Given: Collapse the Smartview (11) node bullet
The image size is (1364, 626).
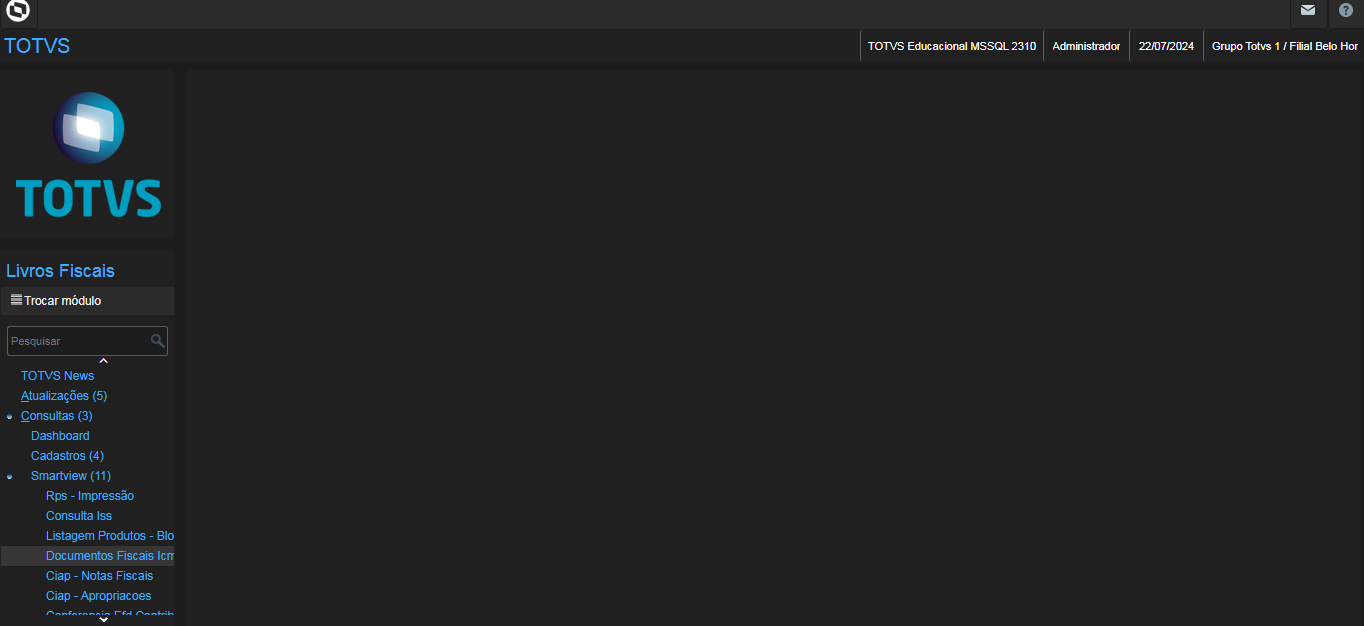Looking at the screenshot, I should [10, 476].
